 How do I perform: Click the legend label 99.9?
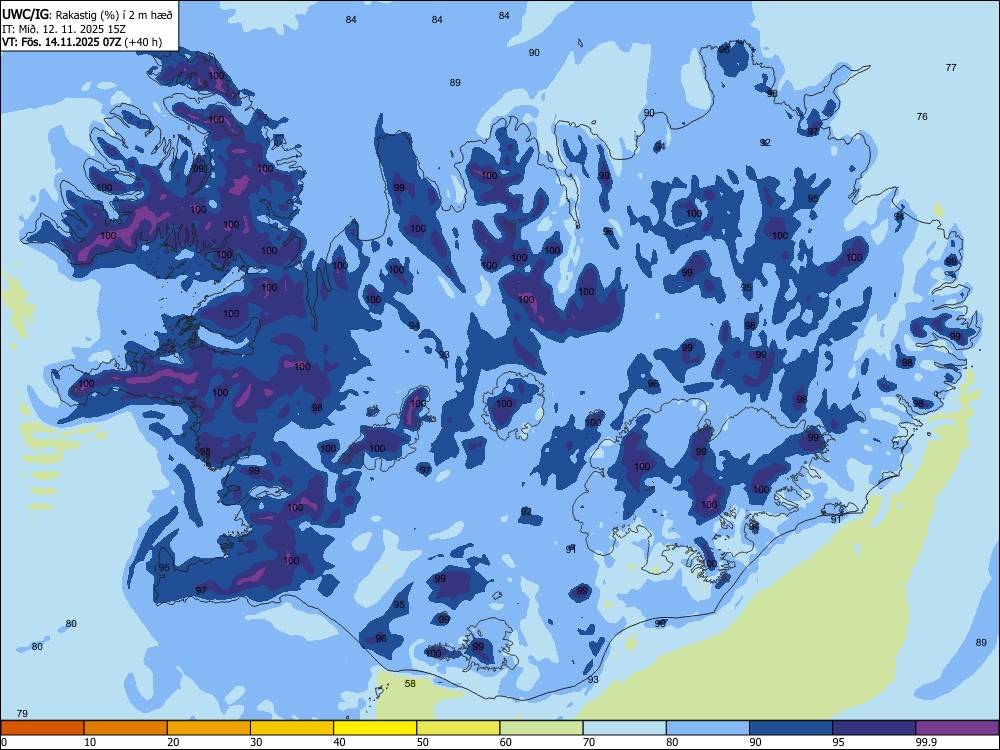pyautogui.click(x=926, y=742)
